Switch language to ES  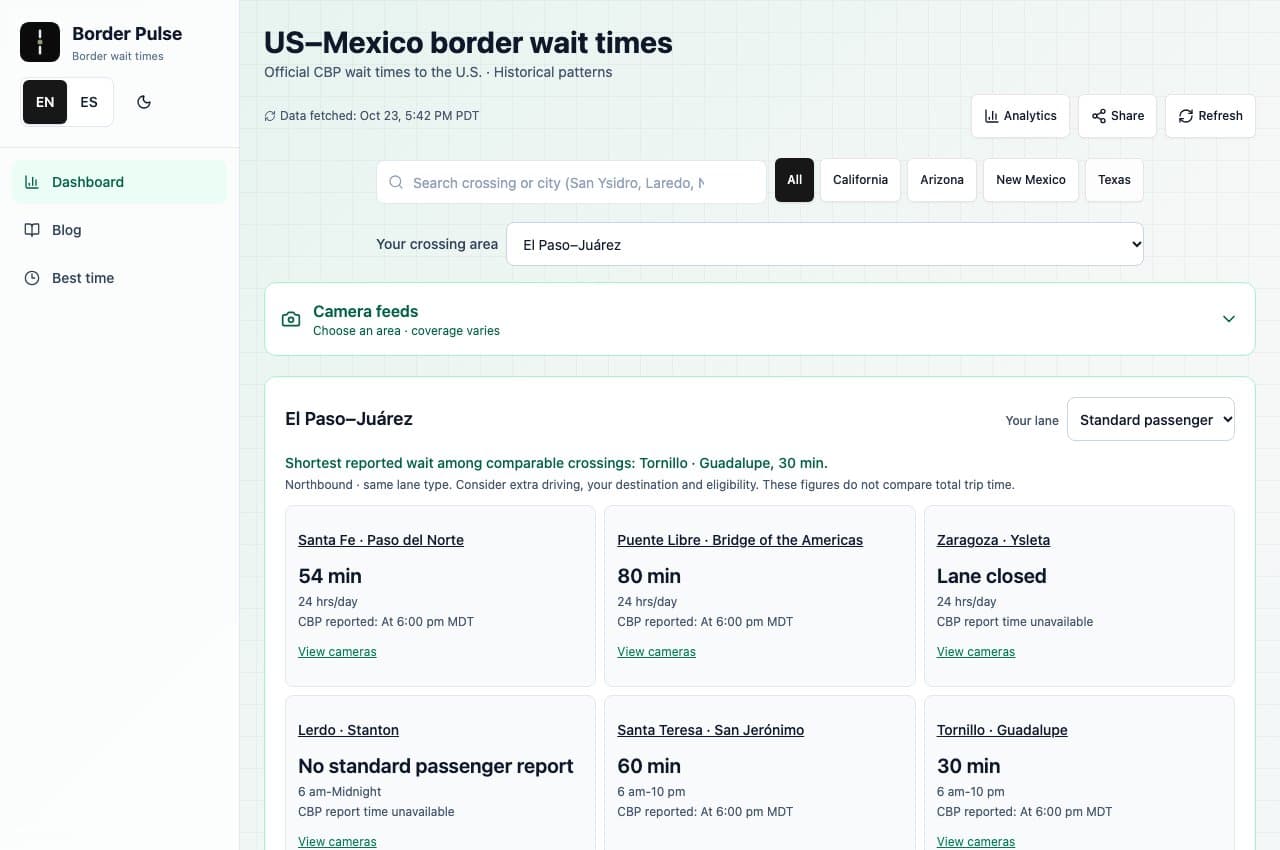pos(89,102)
